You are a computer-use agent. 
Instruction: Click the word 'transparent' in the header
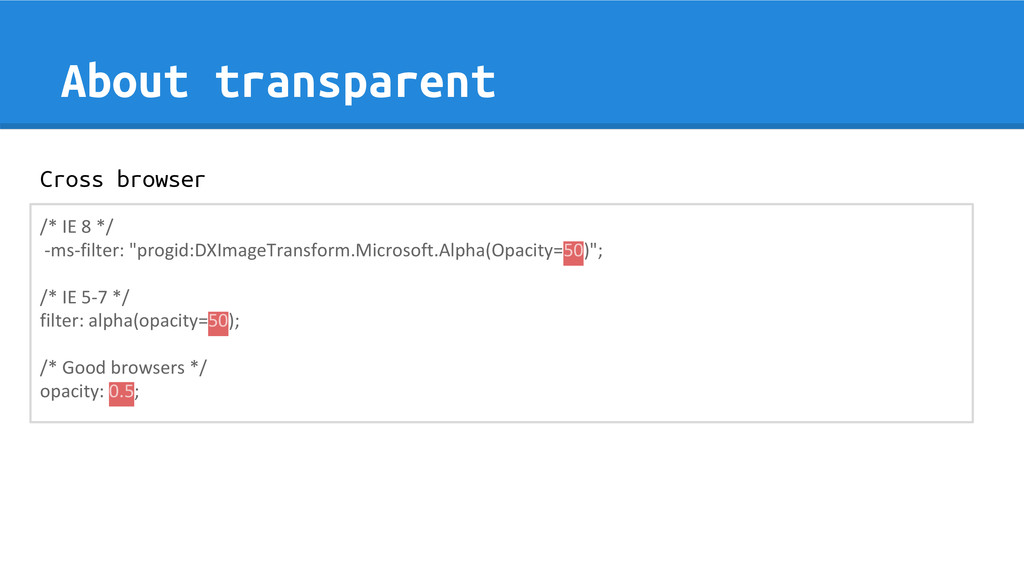click(x=356, y=83)
